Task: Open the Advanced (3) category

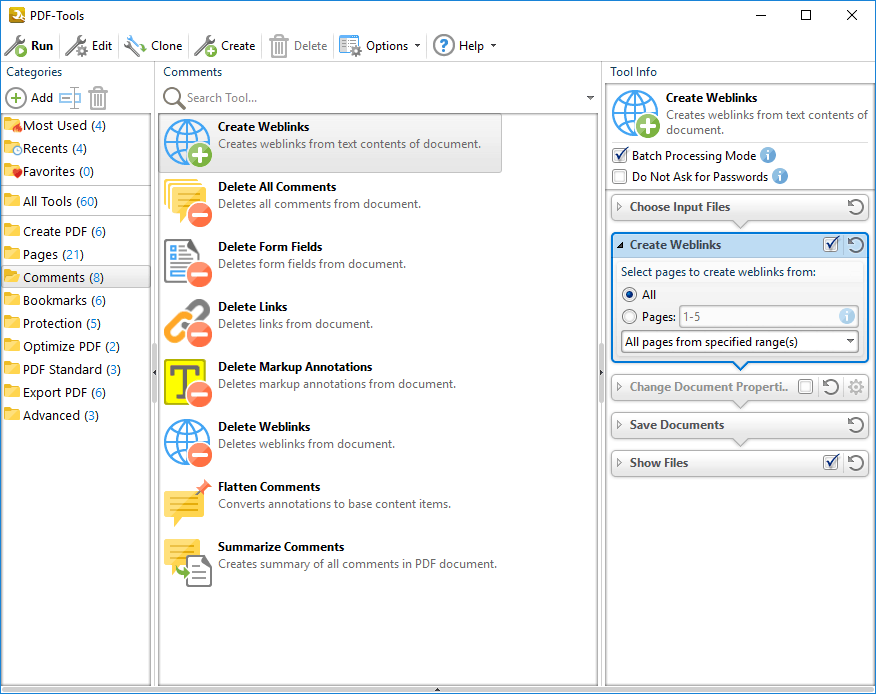Action: [x=76, y=415]
